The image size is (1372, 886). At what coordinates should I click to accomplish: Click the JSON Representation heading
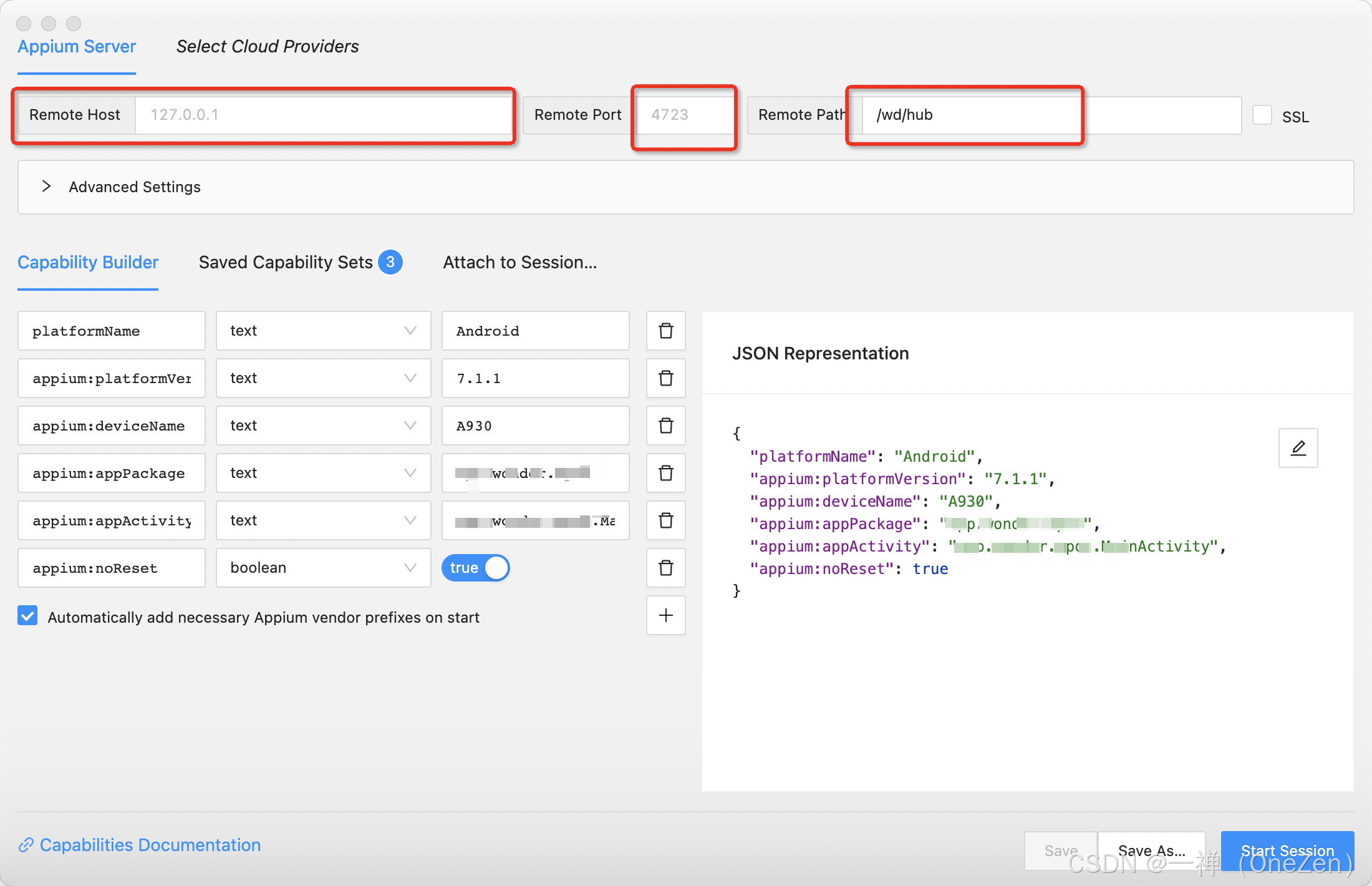click(x=821, y=353)
